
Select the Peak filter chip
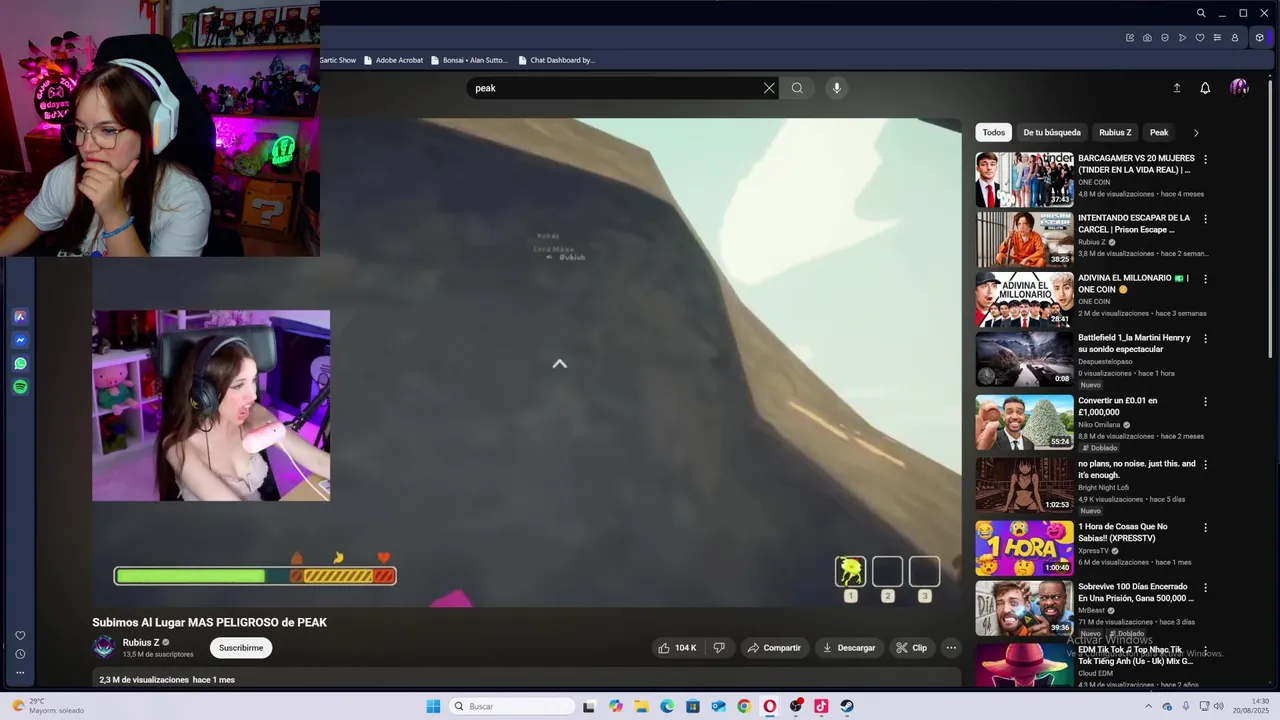point(1159,132)
